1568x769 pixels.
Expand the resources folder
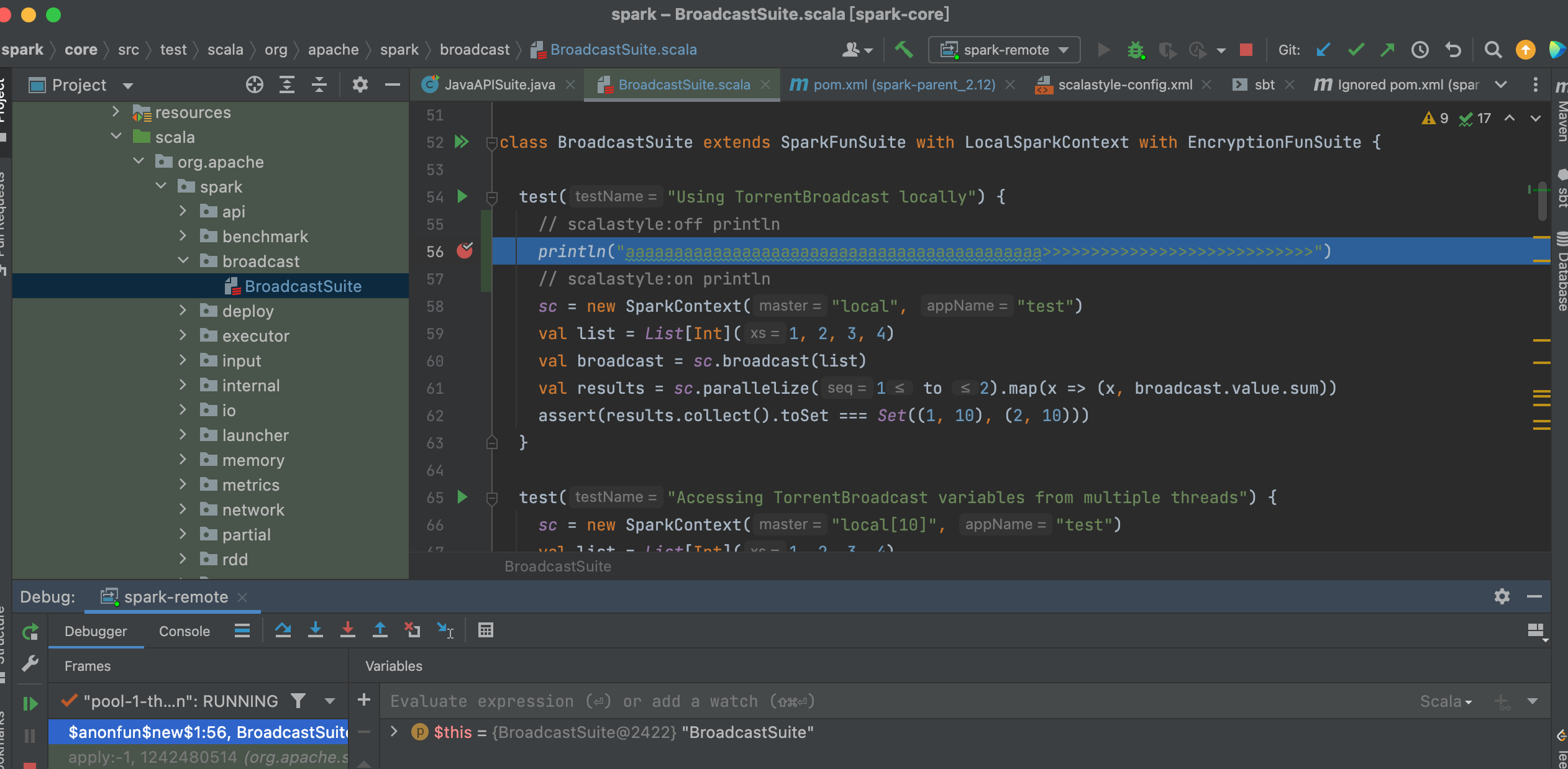tap(116, 111)
